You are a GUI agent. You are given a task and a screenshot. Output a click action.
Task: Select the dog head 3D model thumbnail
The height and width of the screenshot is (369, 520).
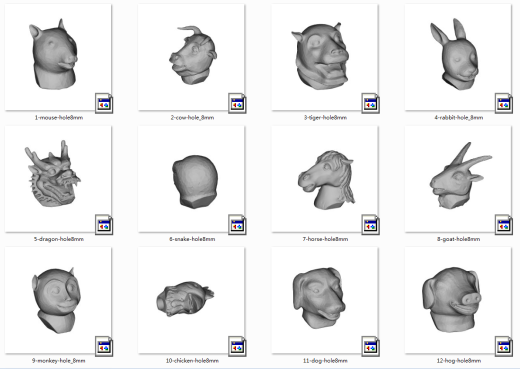pos(325,300)
